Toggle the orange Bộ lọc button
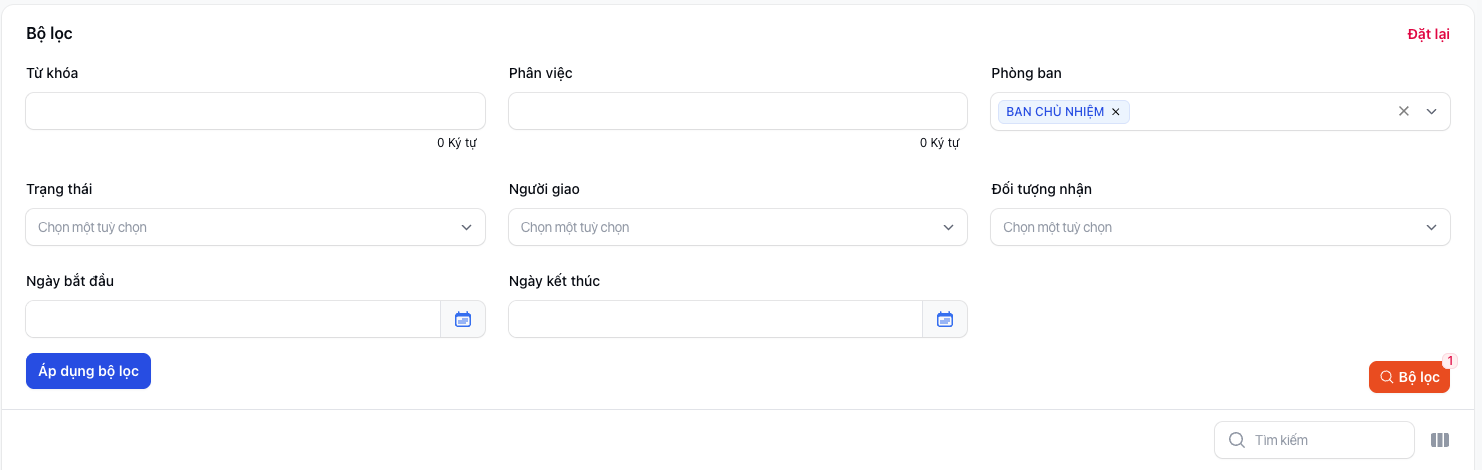 [x=1408, y=377]
